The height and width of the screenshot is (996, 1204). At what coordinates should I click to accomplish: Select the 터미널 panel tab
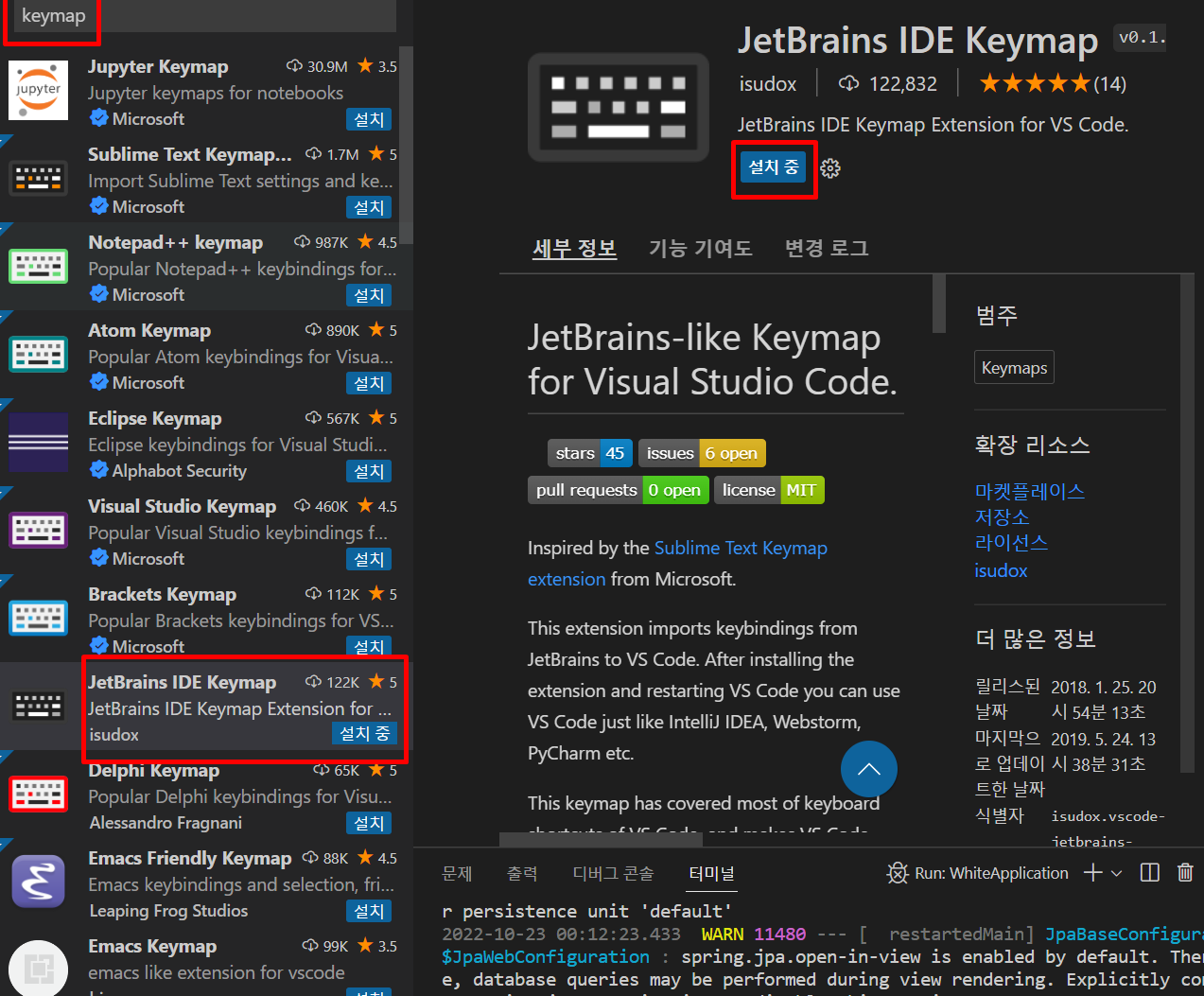coord(711,873)
